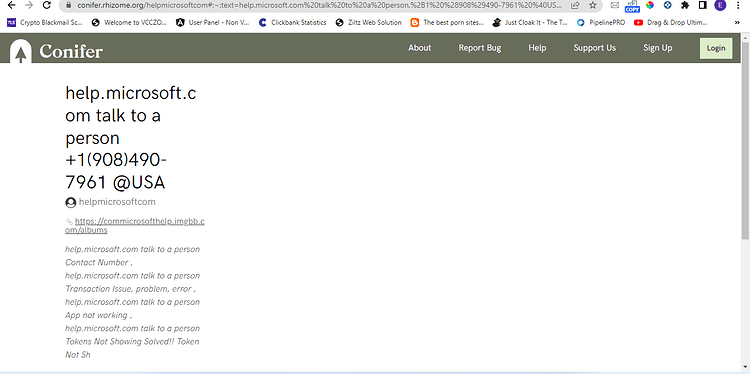Open Report Bug in navigation

(x=480, y=48)
